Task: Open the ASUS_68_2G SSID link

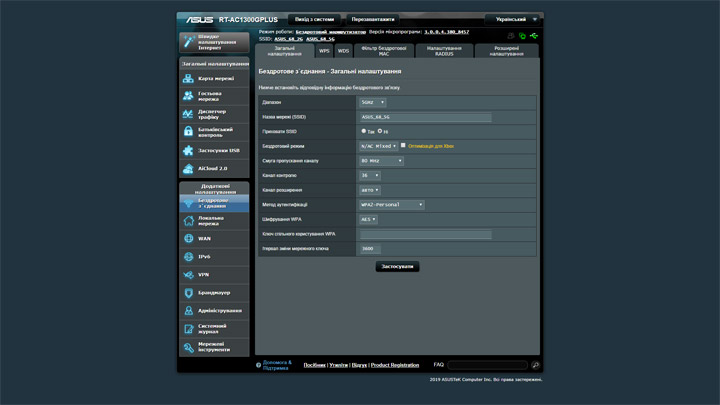Action: (x=288, y=39)
